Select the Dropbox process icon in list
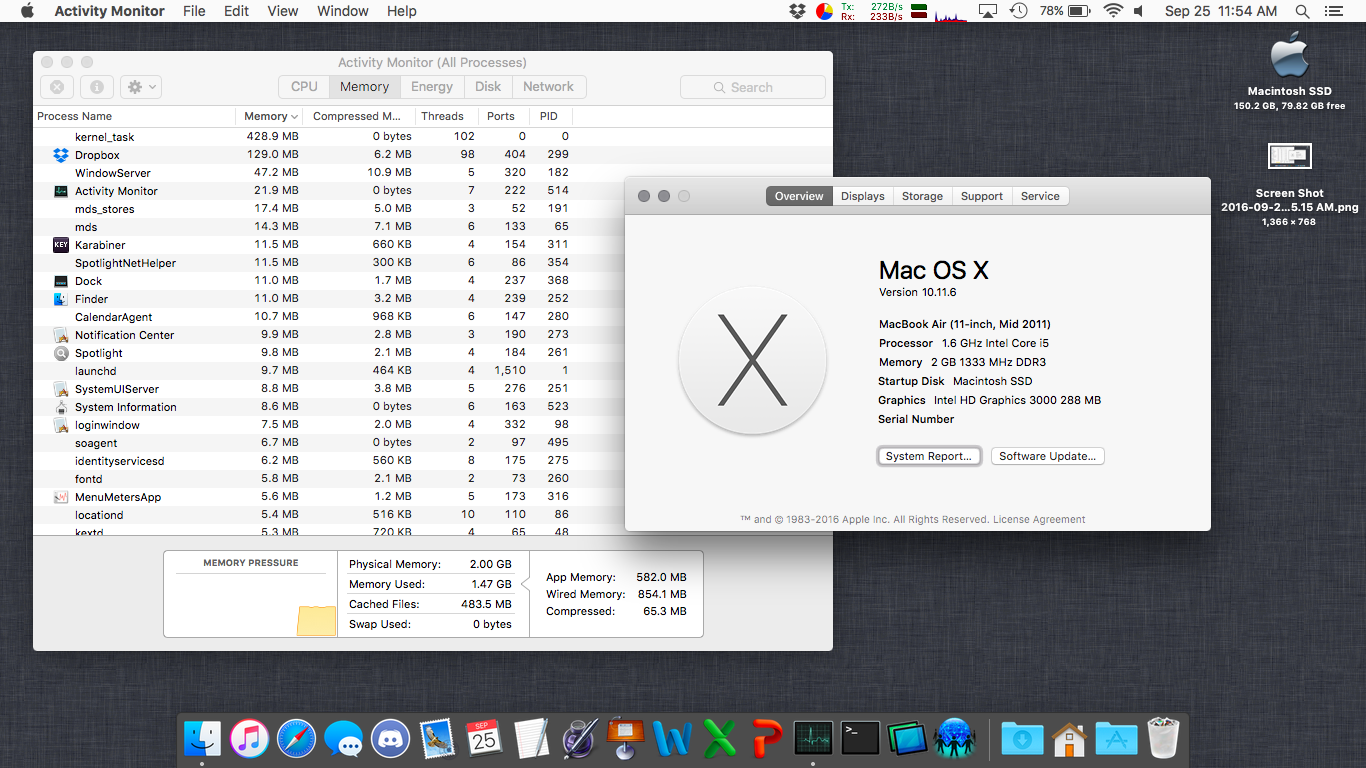The width and height of the screenshot is (1366, 768). (60, 155)
